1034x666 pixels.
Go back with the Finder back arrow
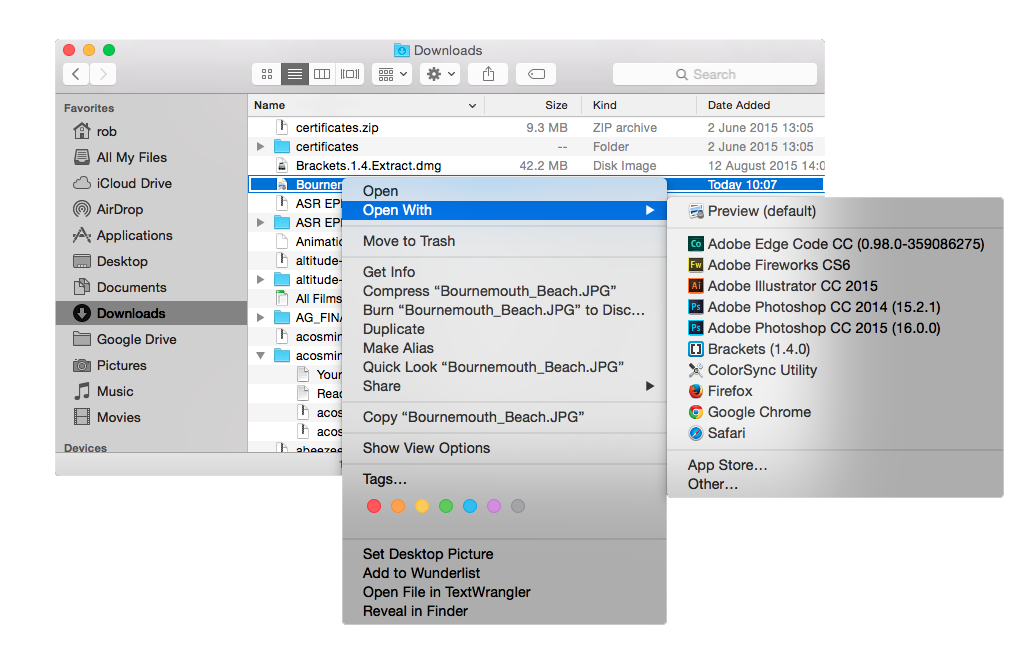(x=76, y=74)
